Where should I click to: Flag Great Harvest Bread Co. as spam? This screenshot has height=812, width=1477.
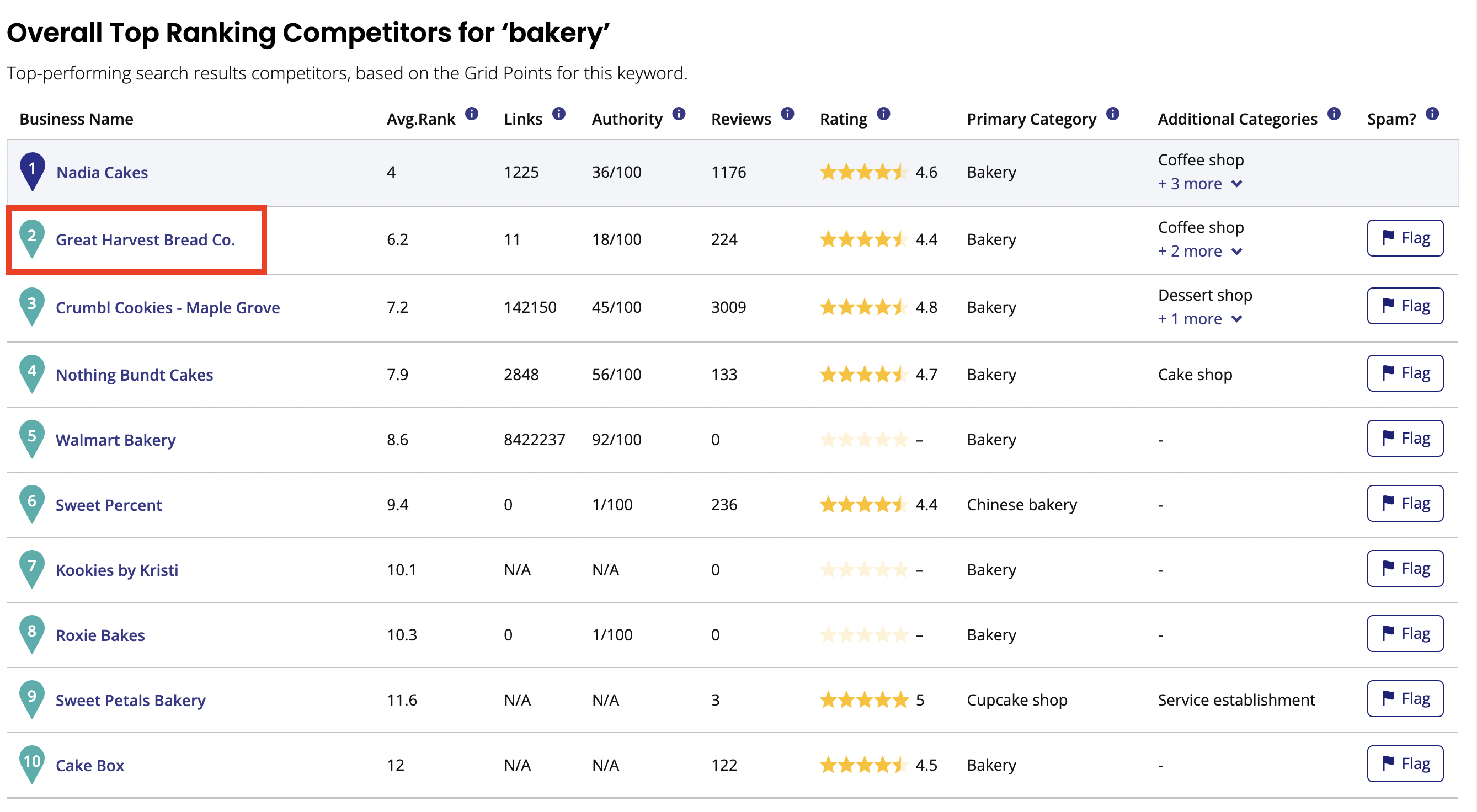coord(1405,238)
